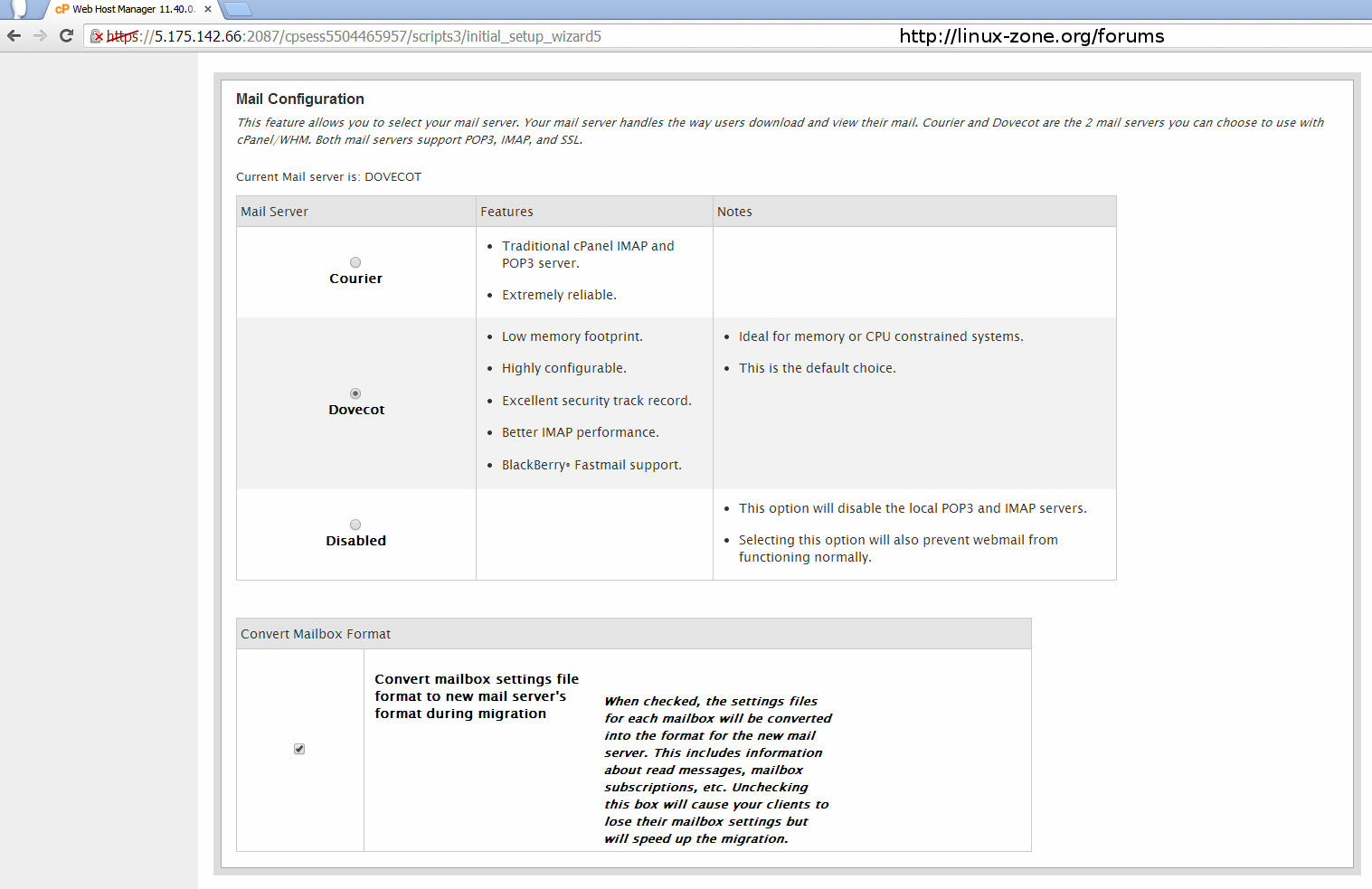1372x889 pixels.
Task: Click the 'When checked, the settings files' description
Action: click(x=718, y=770)
